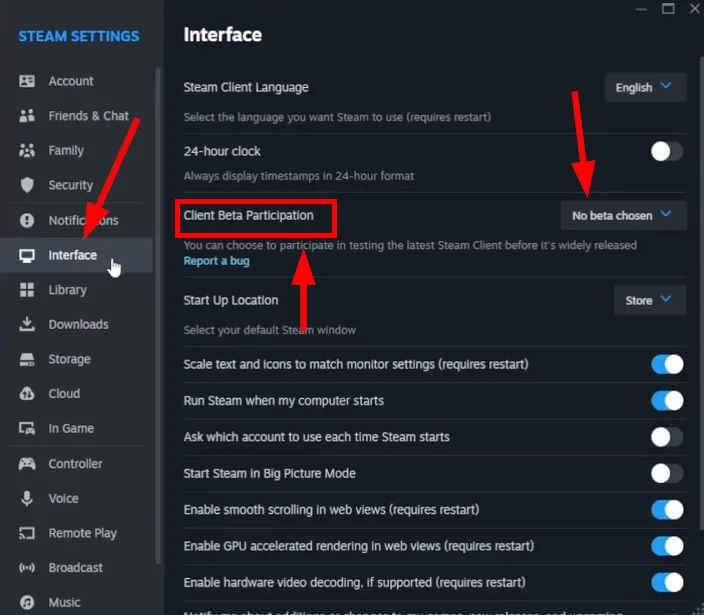Image resolution: width=704 pixels, height=615 pixels.
Task: Switch to Library settings
Action: point(76,290)
